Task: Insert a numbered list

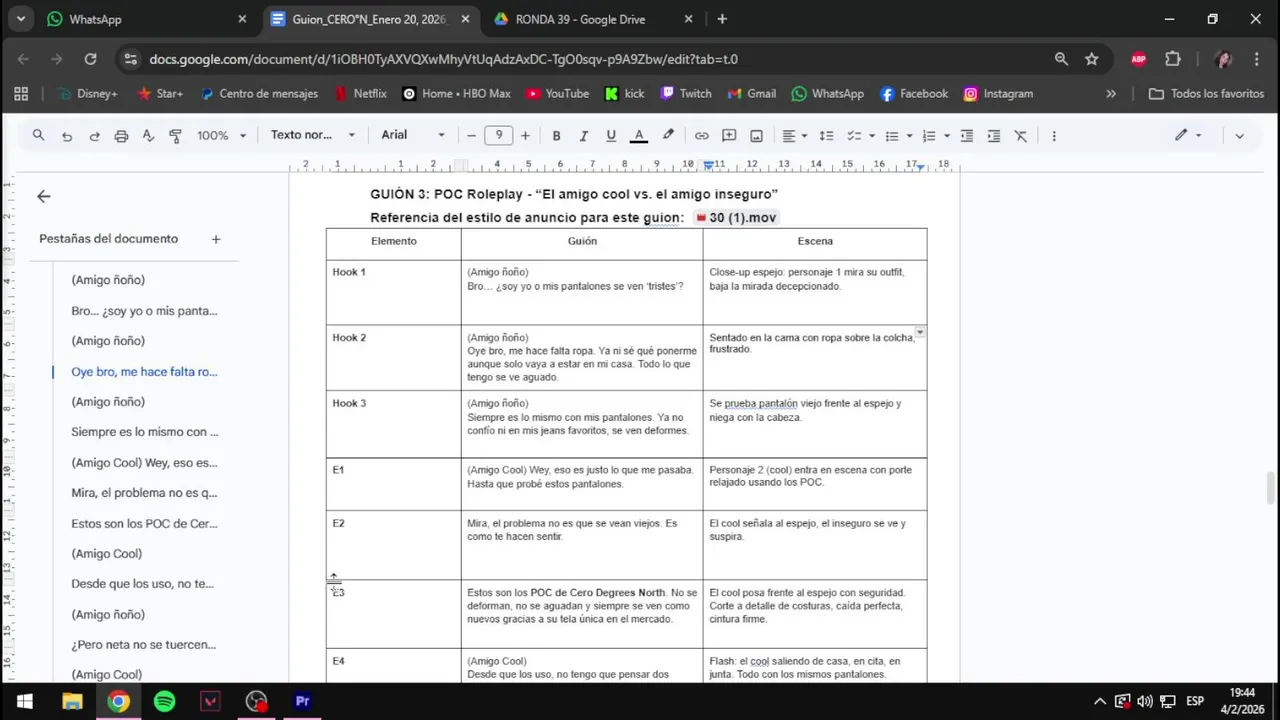Action: 929,136
